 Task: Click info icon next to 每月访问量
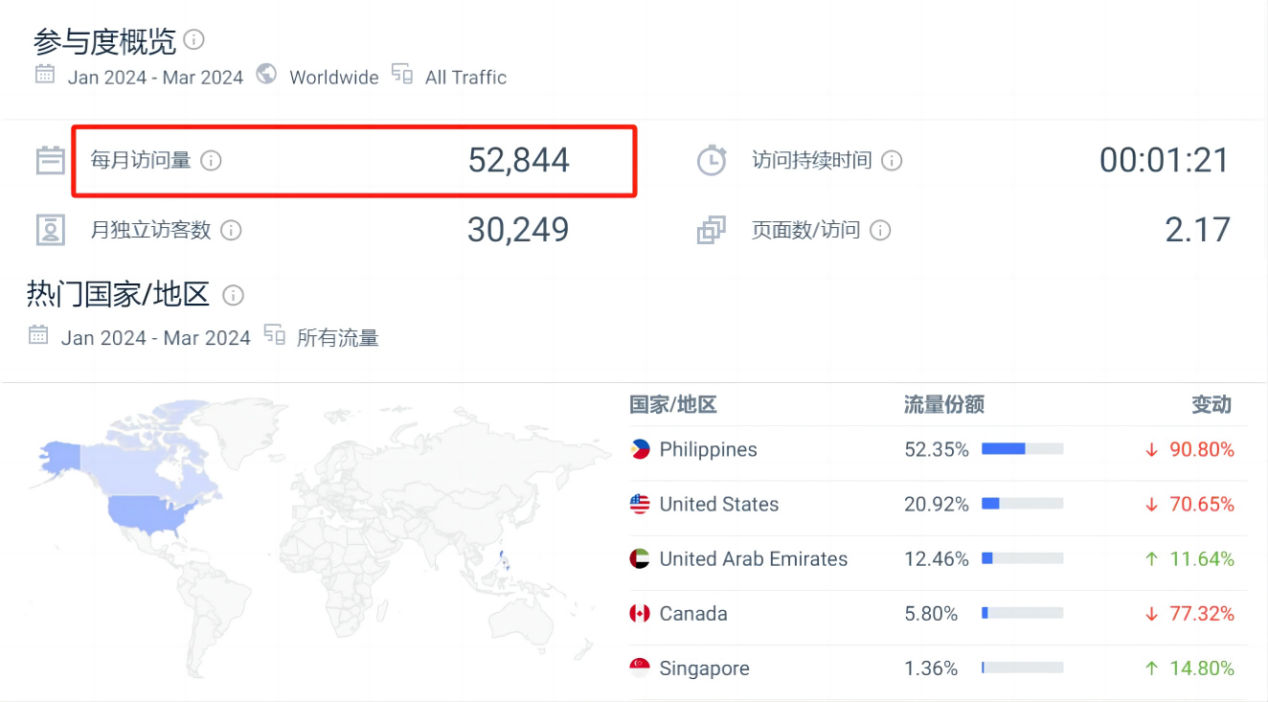211,160
